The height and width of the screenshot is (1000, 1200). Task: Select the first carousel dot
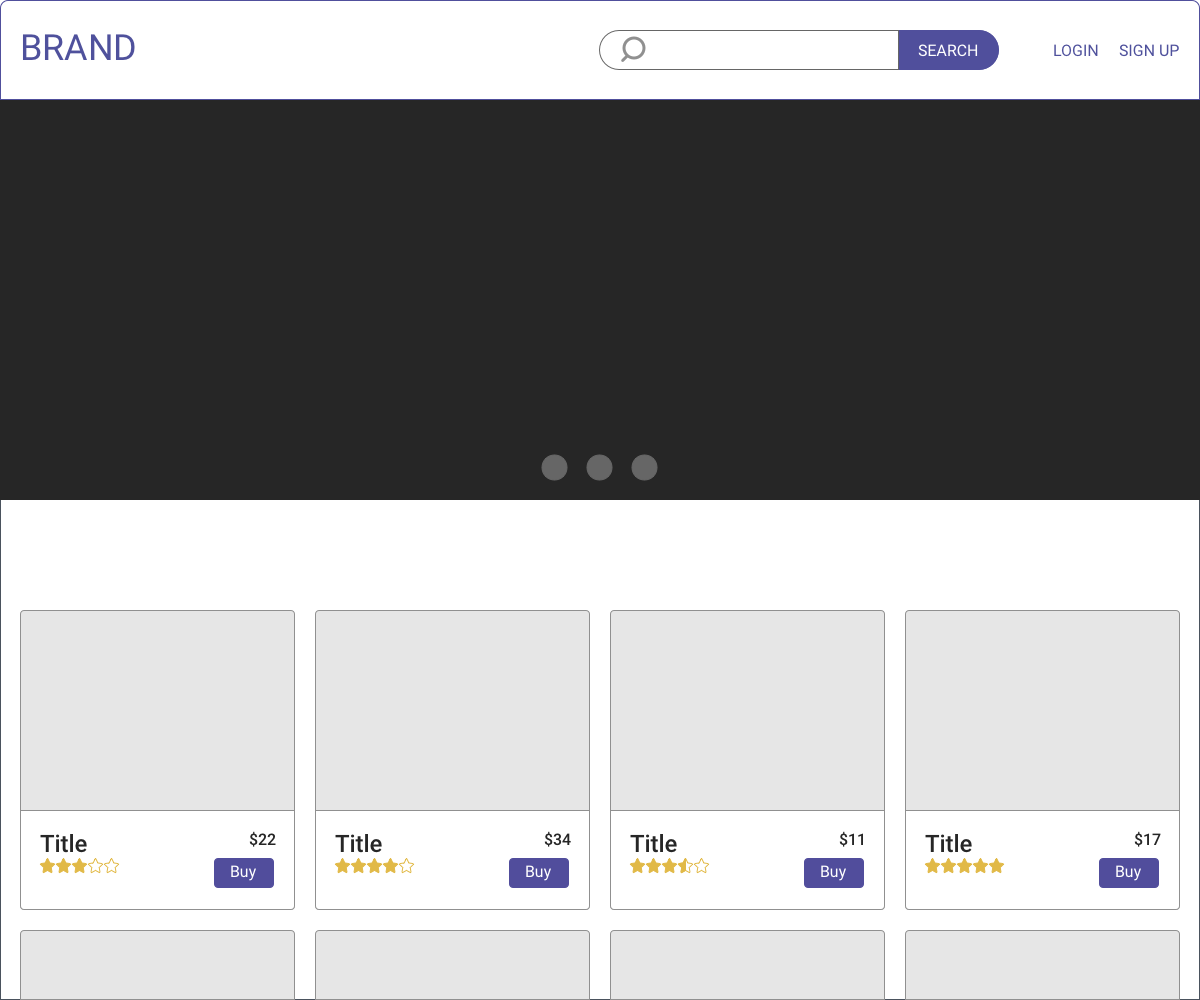click(554, 467)
